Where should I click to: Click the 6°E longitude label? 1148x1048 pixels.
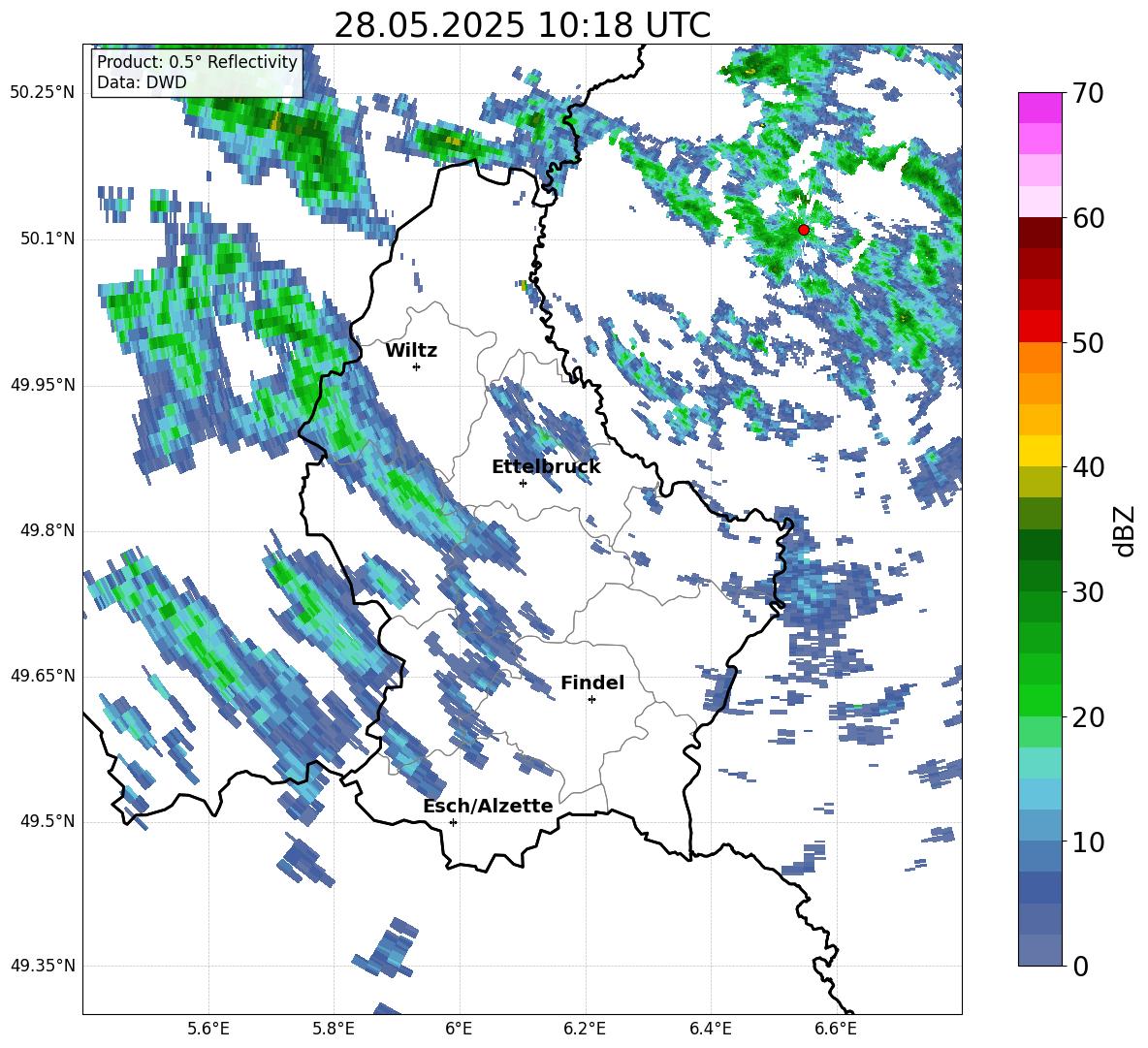(x=459, y=1029)
